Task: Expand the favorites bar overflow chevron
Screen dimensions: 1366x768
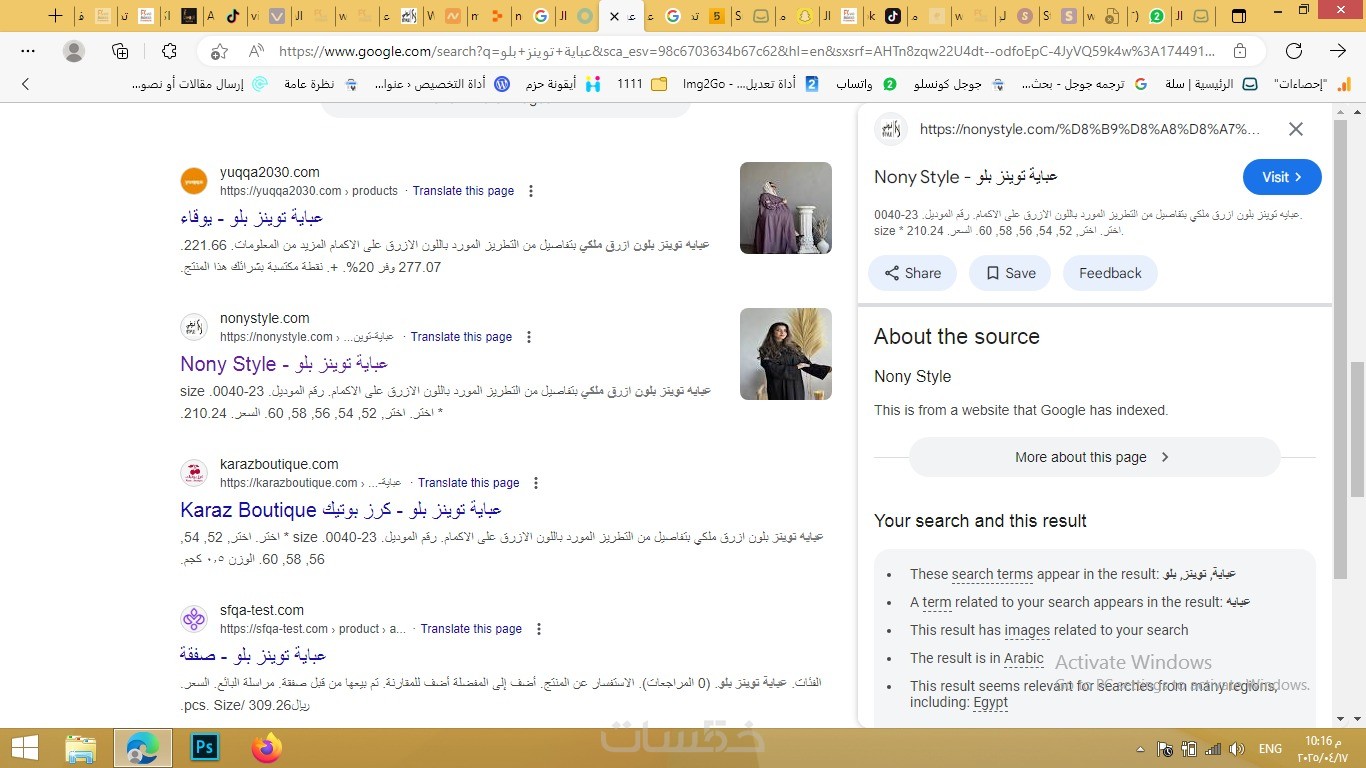Action: coord(26,85)
